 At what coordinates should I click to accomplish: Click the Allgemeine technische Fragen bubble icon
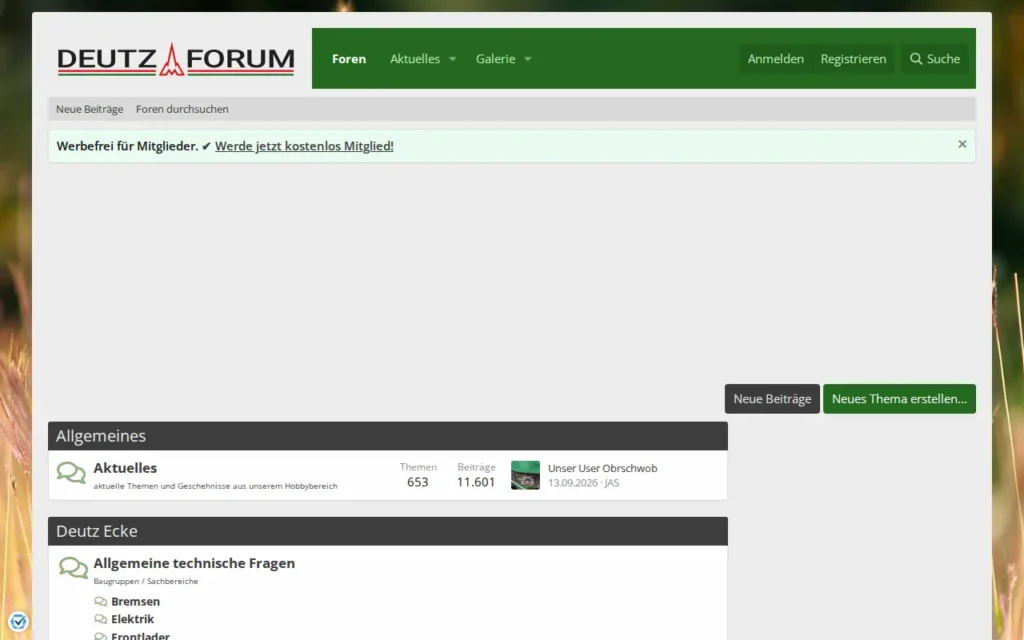pyautogui.click(x=73, y=568)
